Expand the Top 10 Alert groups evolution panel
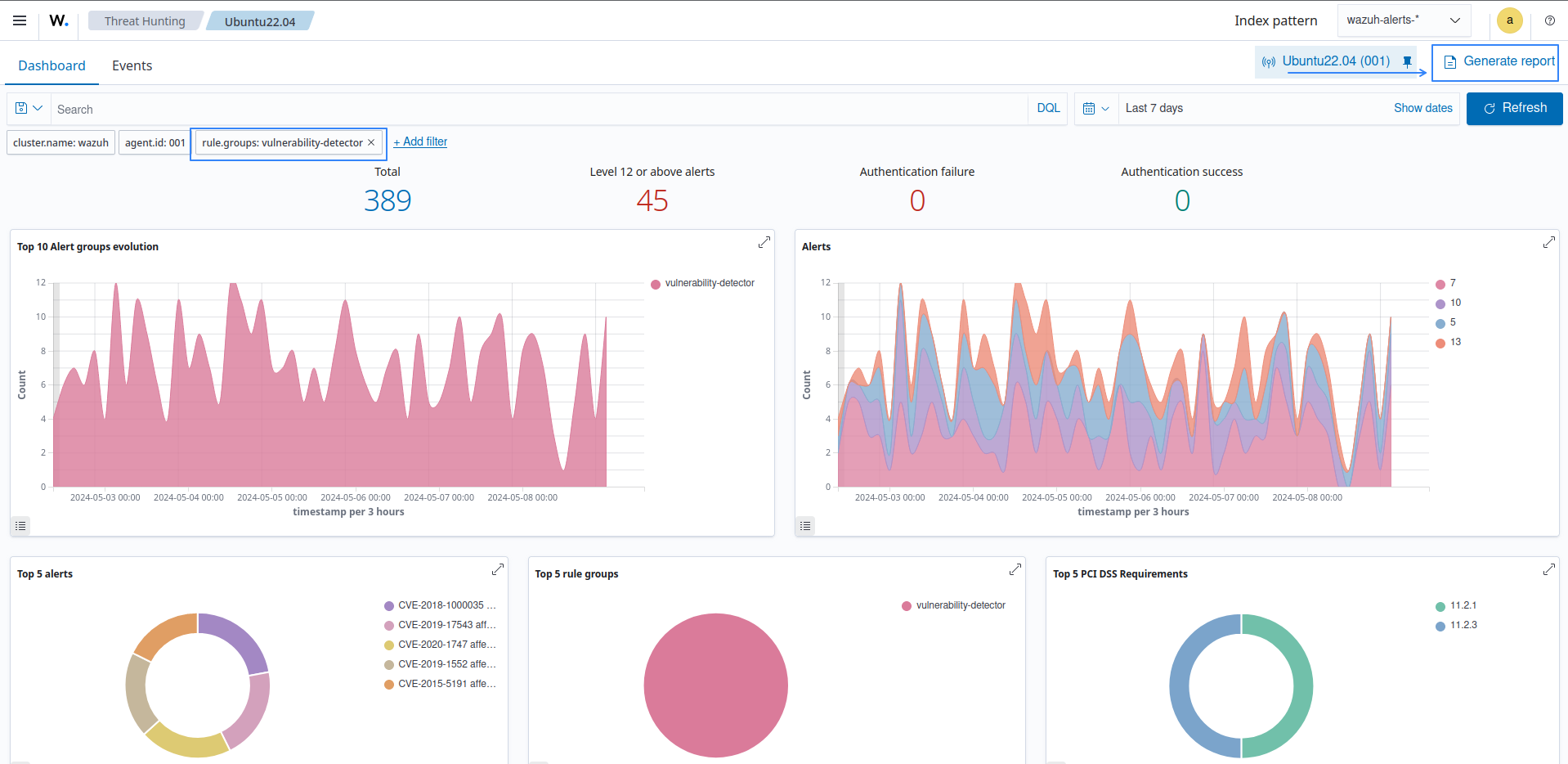 click(764, 242)
